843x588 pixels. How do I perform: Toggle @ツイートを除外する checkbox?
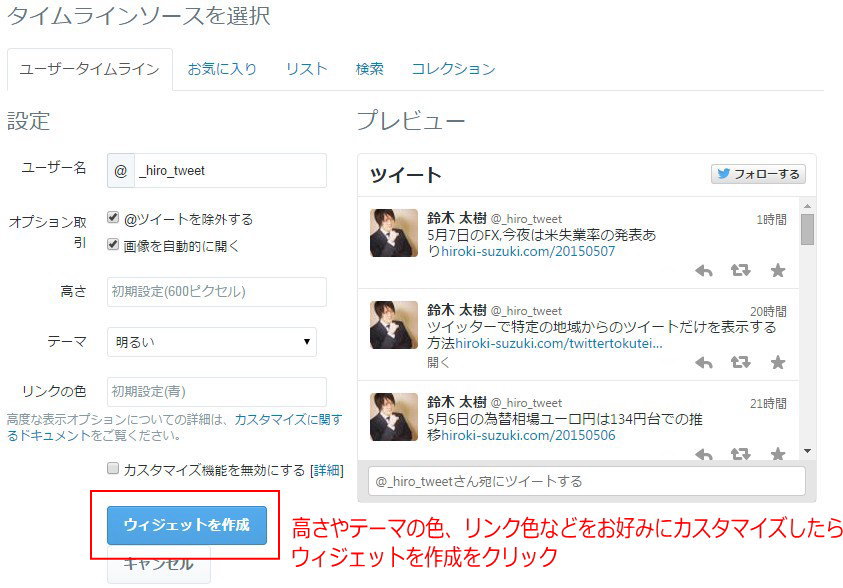click(x=113, y=217)
